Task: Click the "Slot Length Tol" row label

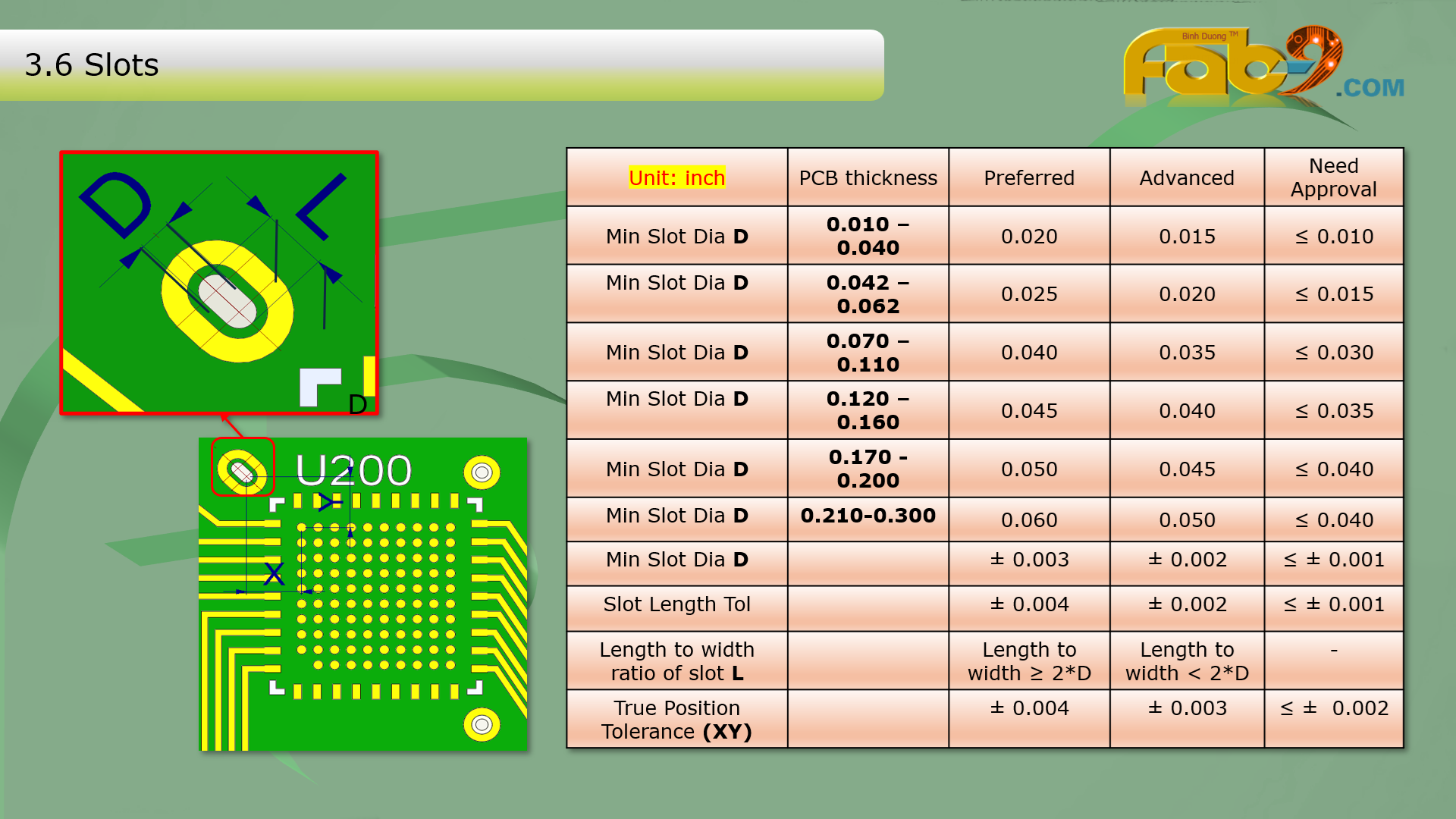Action: coord(676,604)
